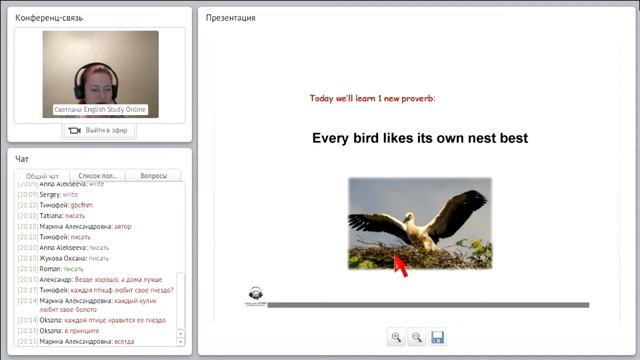Click the proverb 'Every bird likes its own nest best'
This screenshot has height=360, width=640.
coord(420,138)
